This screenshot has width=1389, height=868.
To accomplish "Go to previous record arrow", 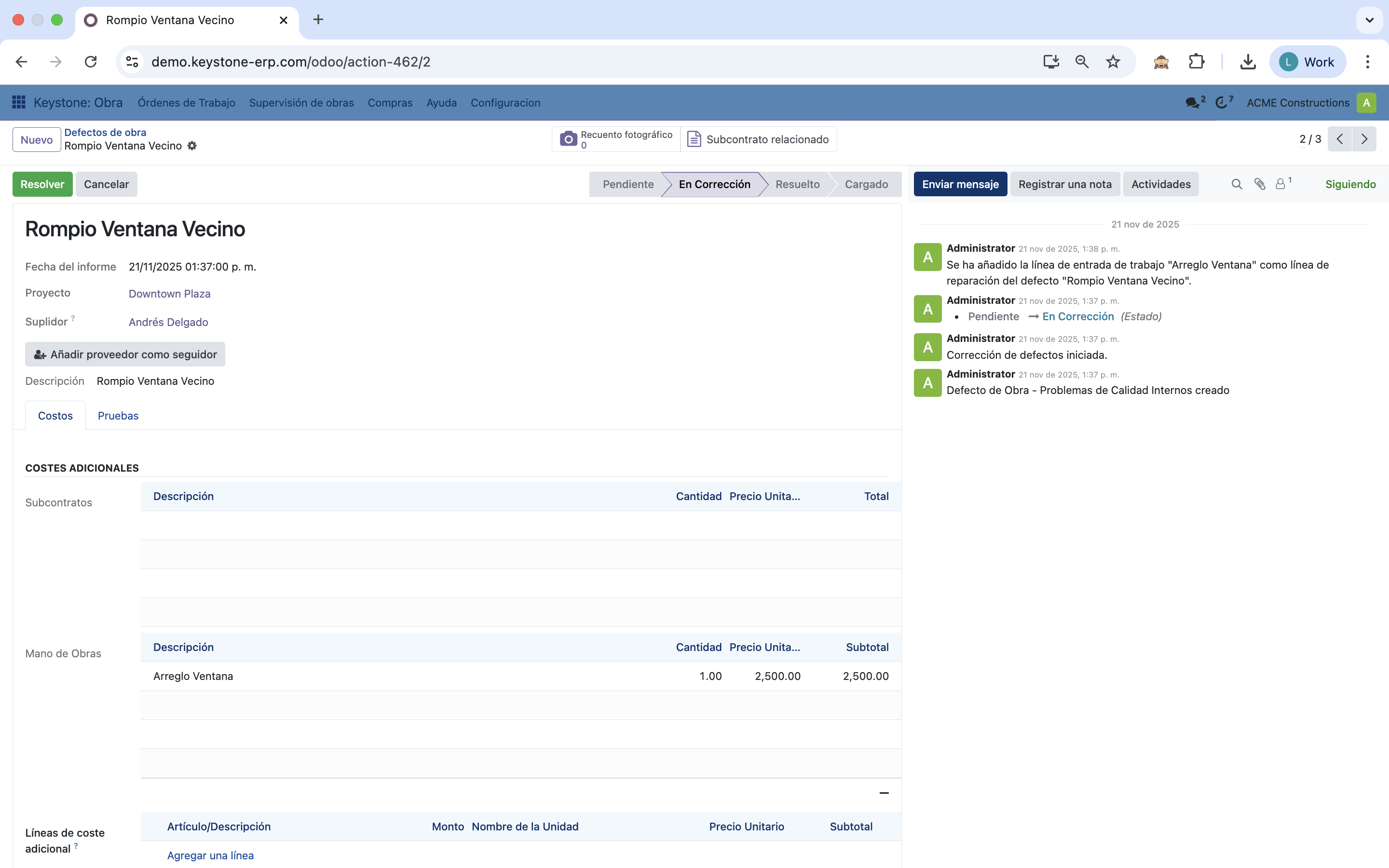I will tap(1340, 139).
